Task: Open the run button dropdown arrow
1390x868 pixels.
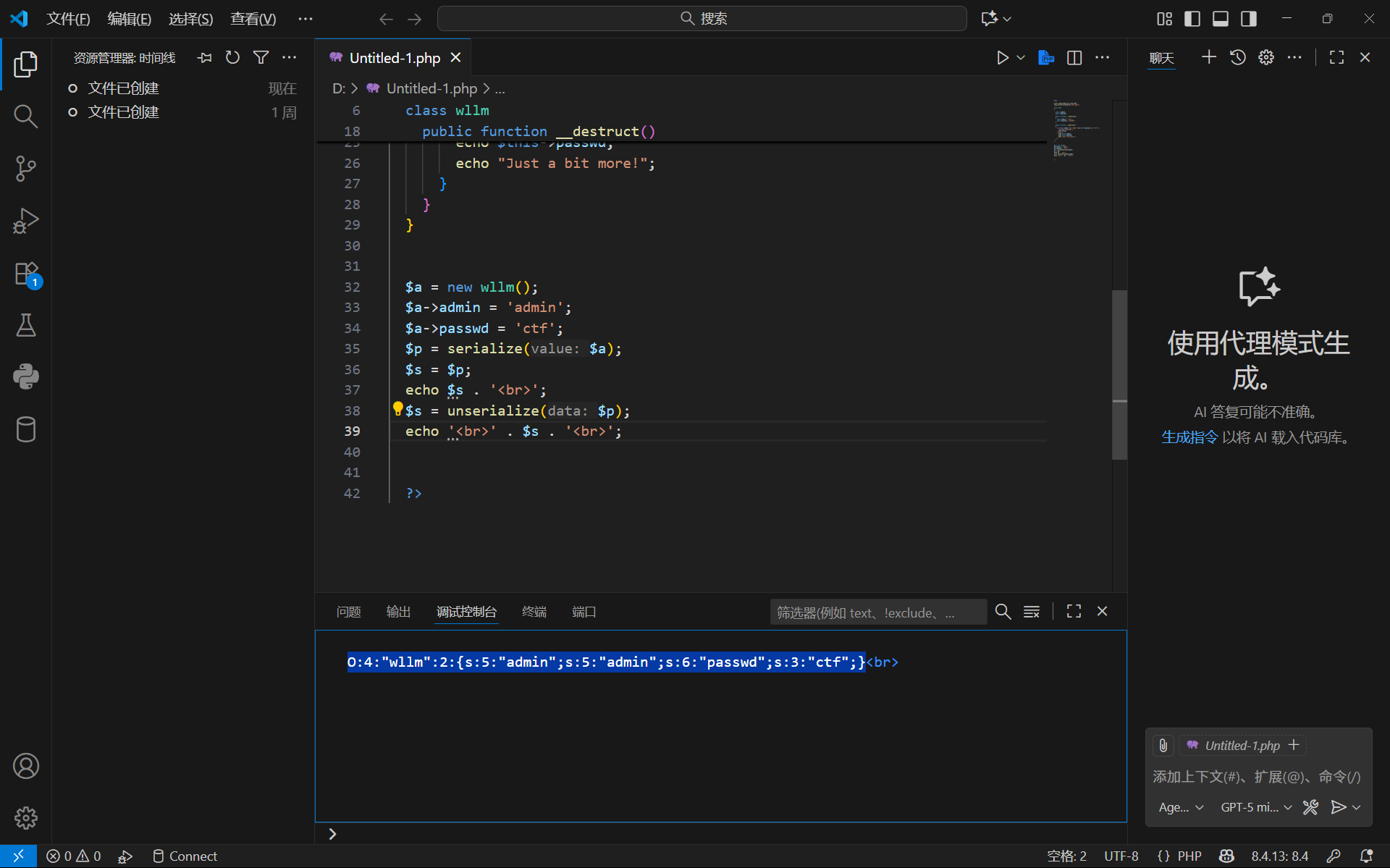Action: 1021,58
